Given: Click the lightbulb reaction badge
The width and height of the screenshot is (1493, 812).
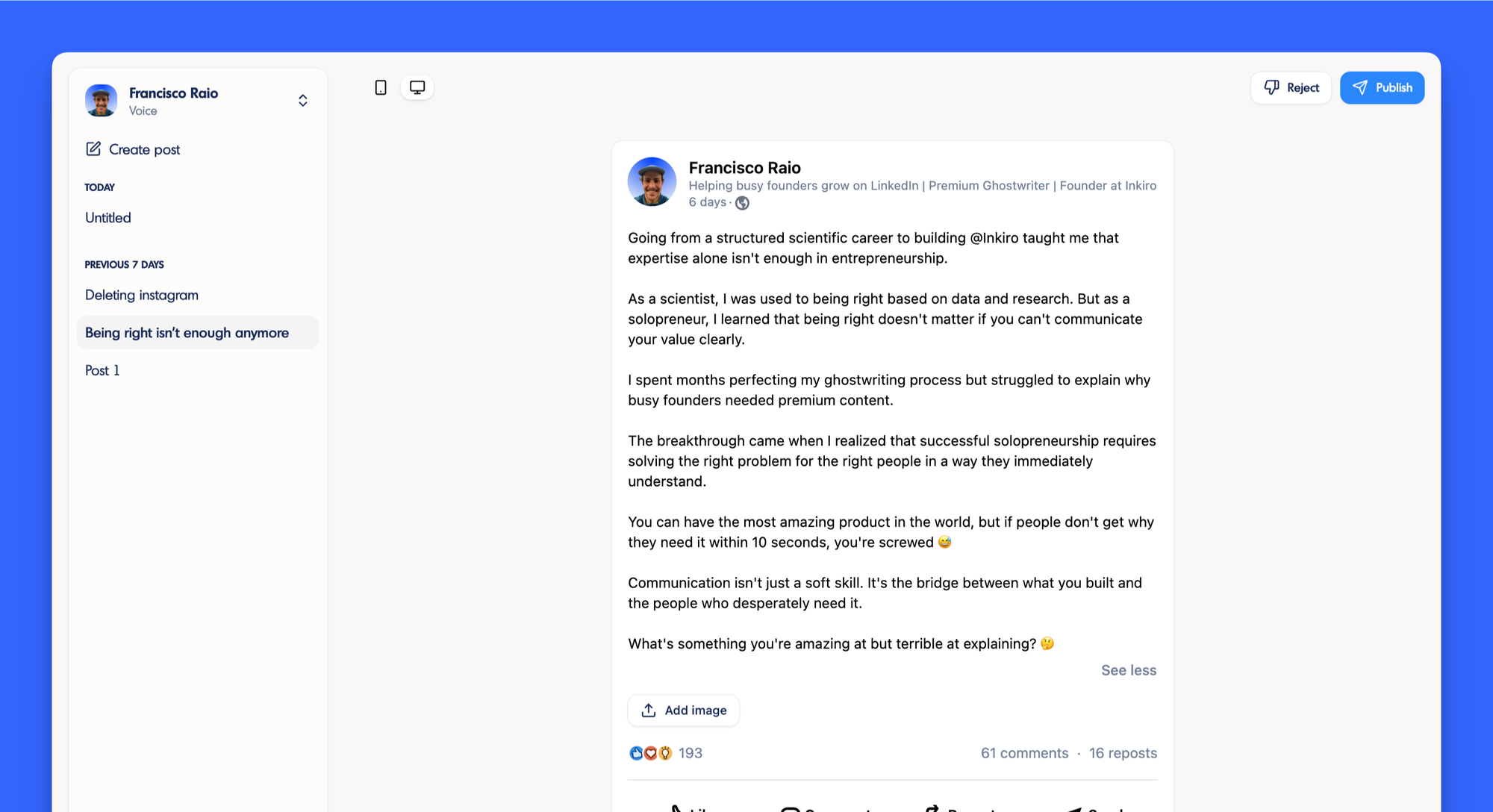Looking at the screenshot, I should click(664, 753).
